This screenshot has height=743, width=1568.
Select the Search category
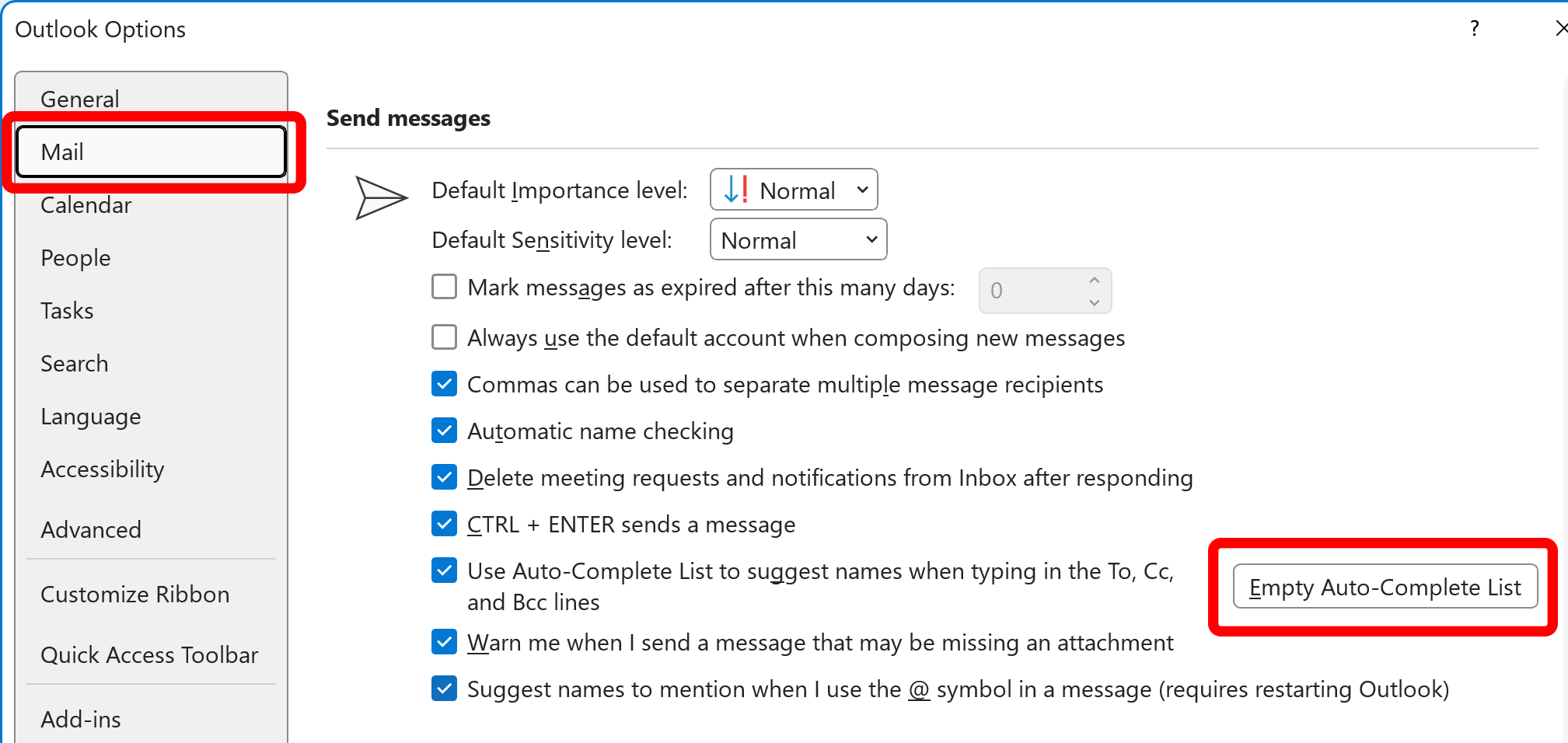(x=151, y=364)
